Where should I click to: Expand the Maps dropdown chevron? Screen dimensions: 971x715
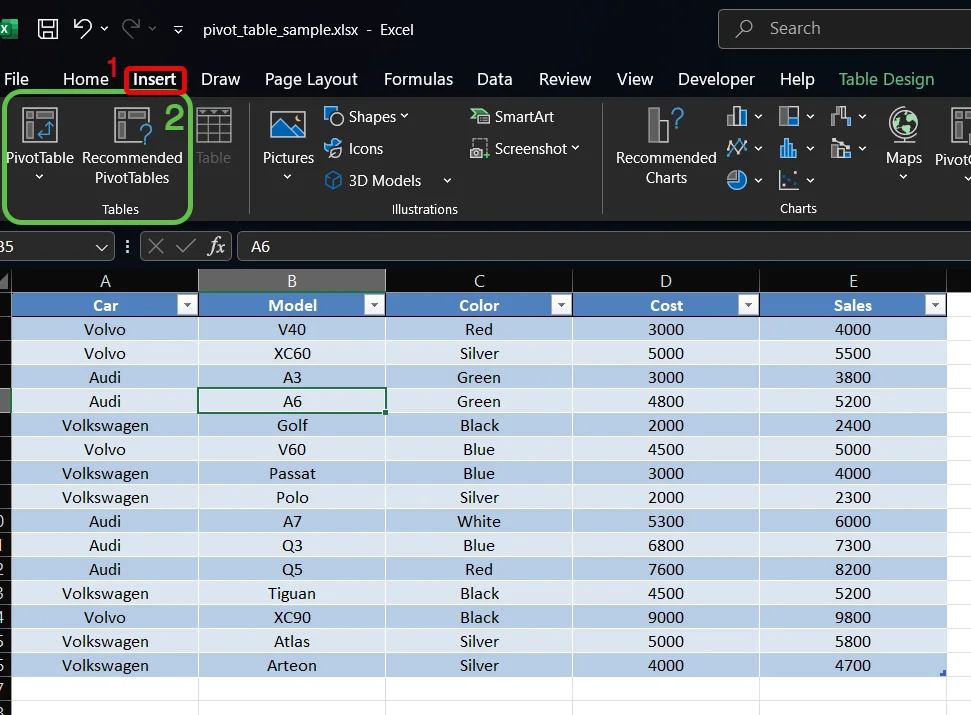[904, 177]
